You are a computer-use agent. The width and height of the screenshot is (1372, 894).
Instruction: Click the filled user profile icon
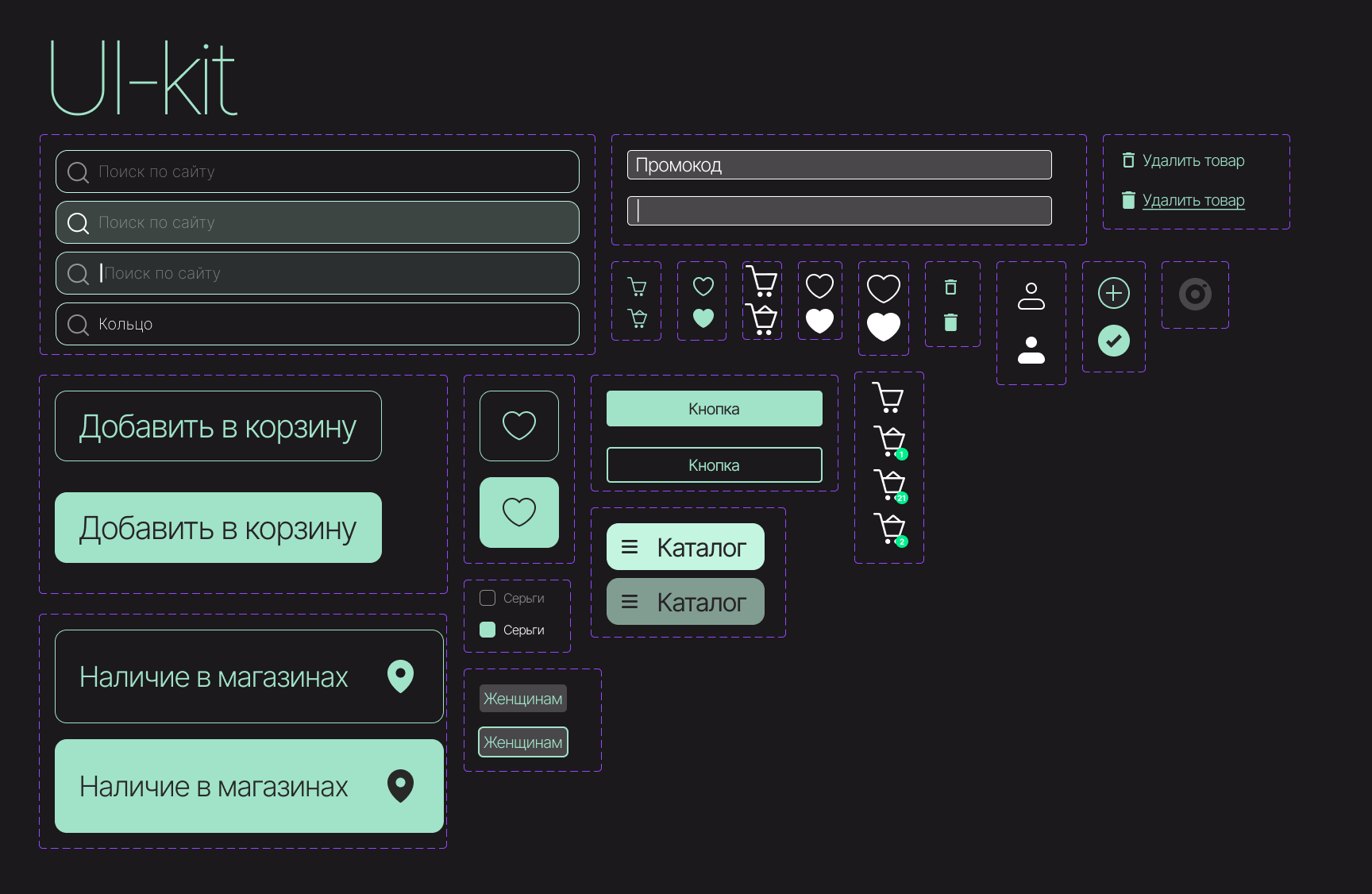[1031, 350]
